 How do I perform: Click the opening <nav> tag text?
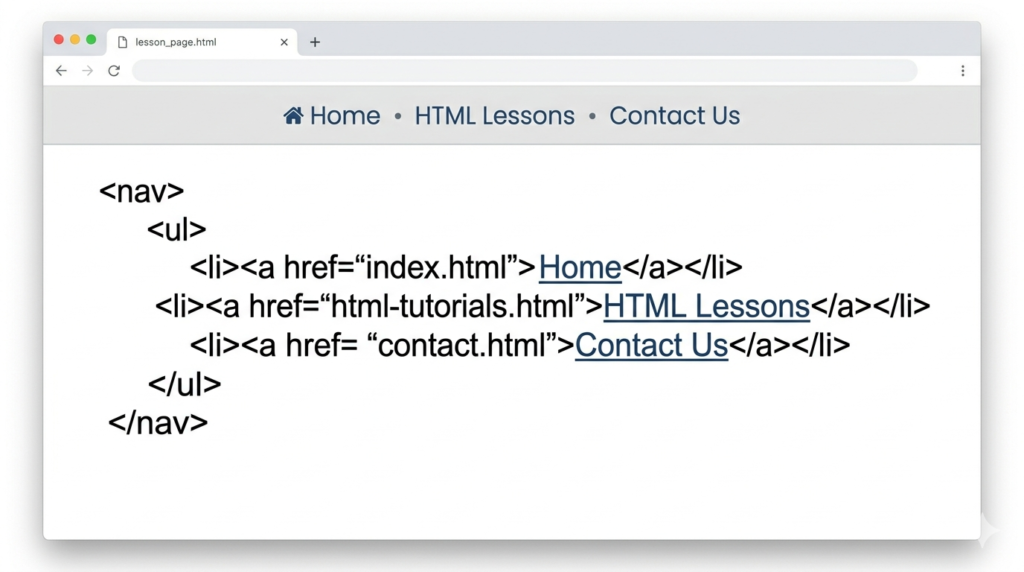pos(141,192)
